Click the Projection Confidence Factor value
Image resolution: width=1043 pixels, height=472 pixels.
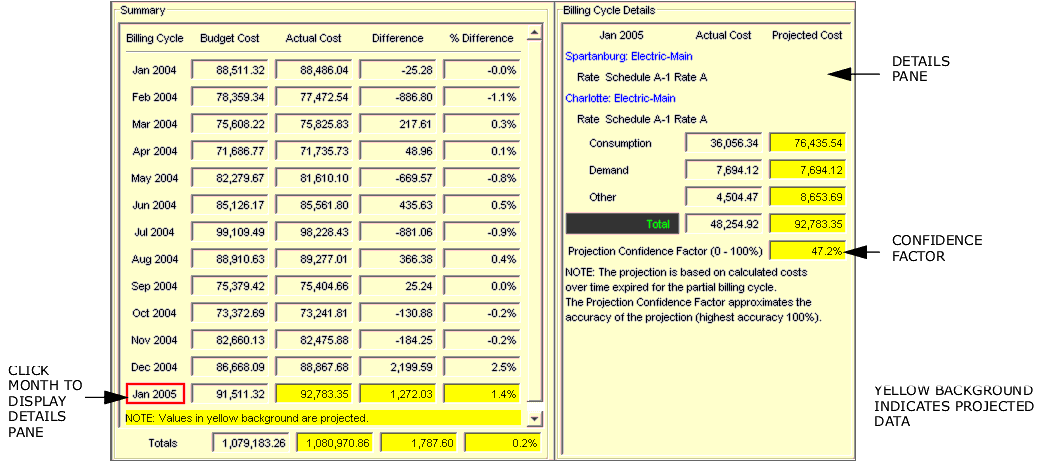coord(808,251)
